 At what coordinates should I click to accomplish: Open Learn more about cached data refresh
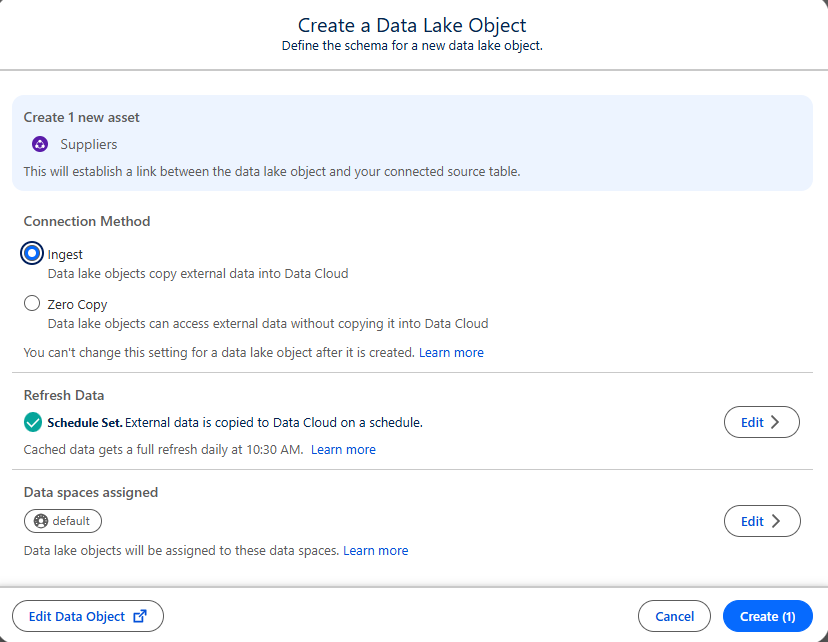343,450
